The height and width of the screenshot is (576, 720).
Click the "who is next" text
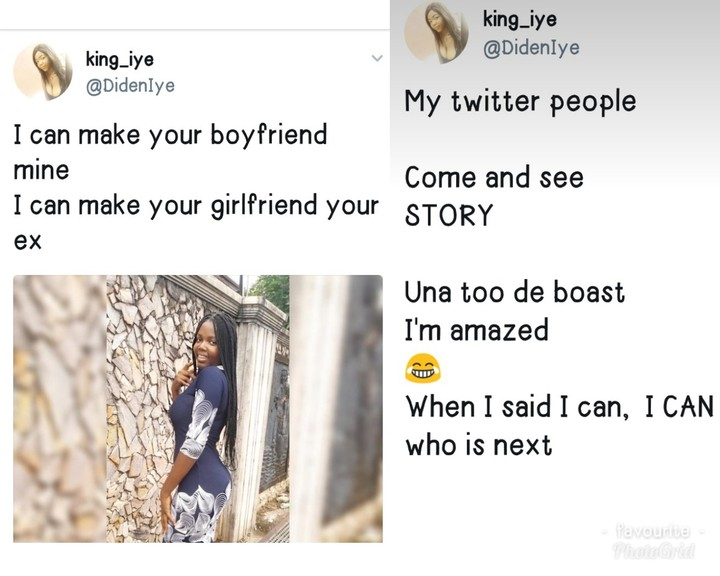pos(478,445)
